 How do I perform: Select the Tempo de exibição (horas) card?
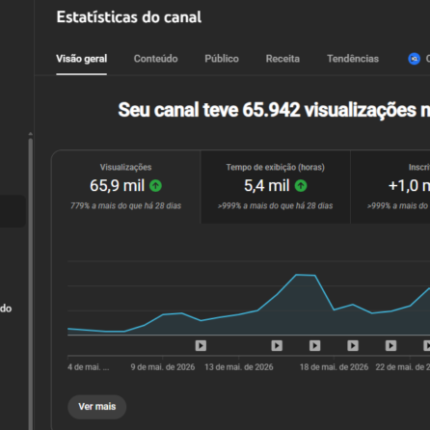pos(275,187)
